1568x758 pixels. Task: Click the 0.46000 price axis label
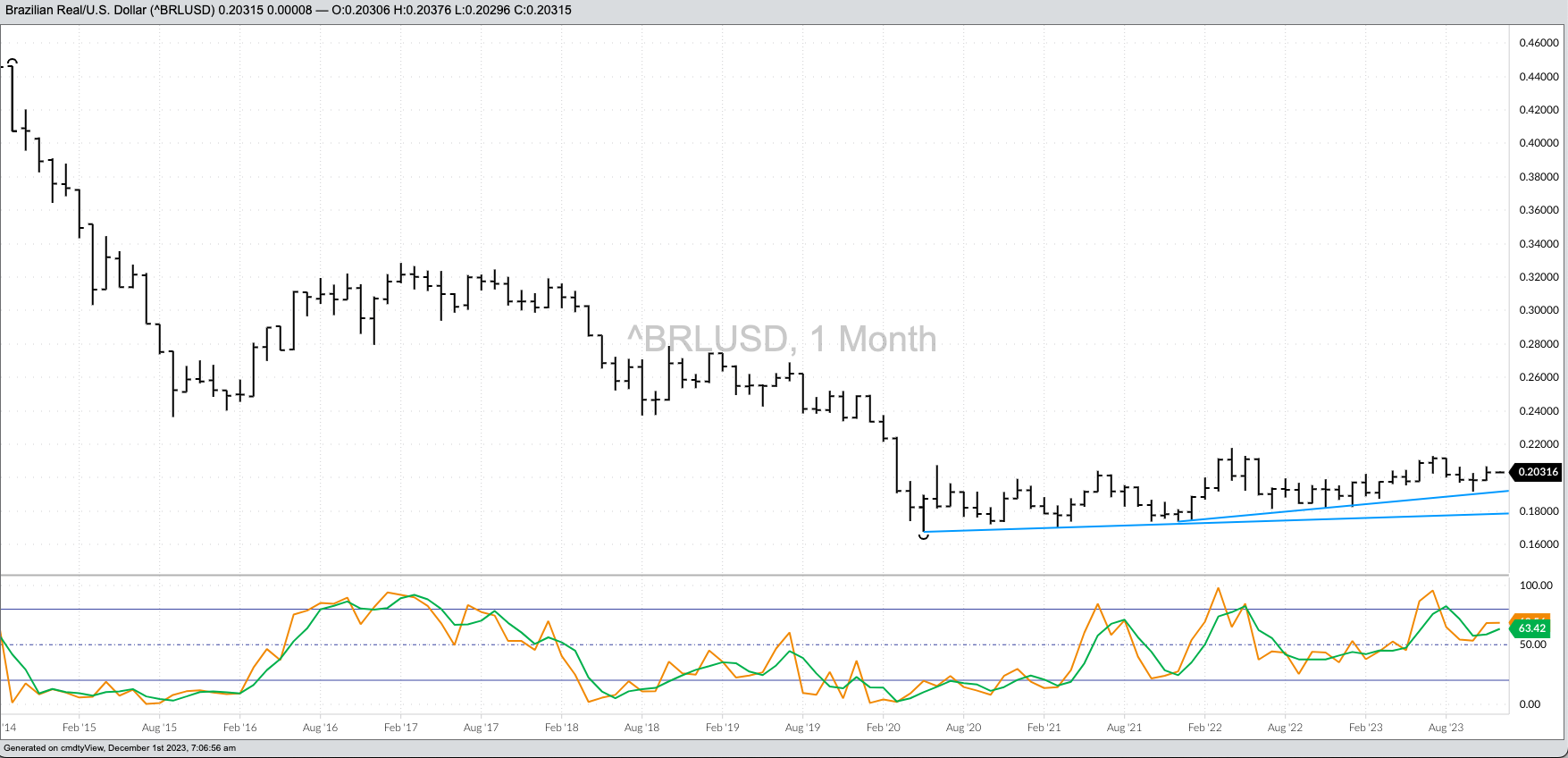(1539, 43)
